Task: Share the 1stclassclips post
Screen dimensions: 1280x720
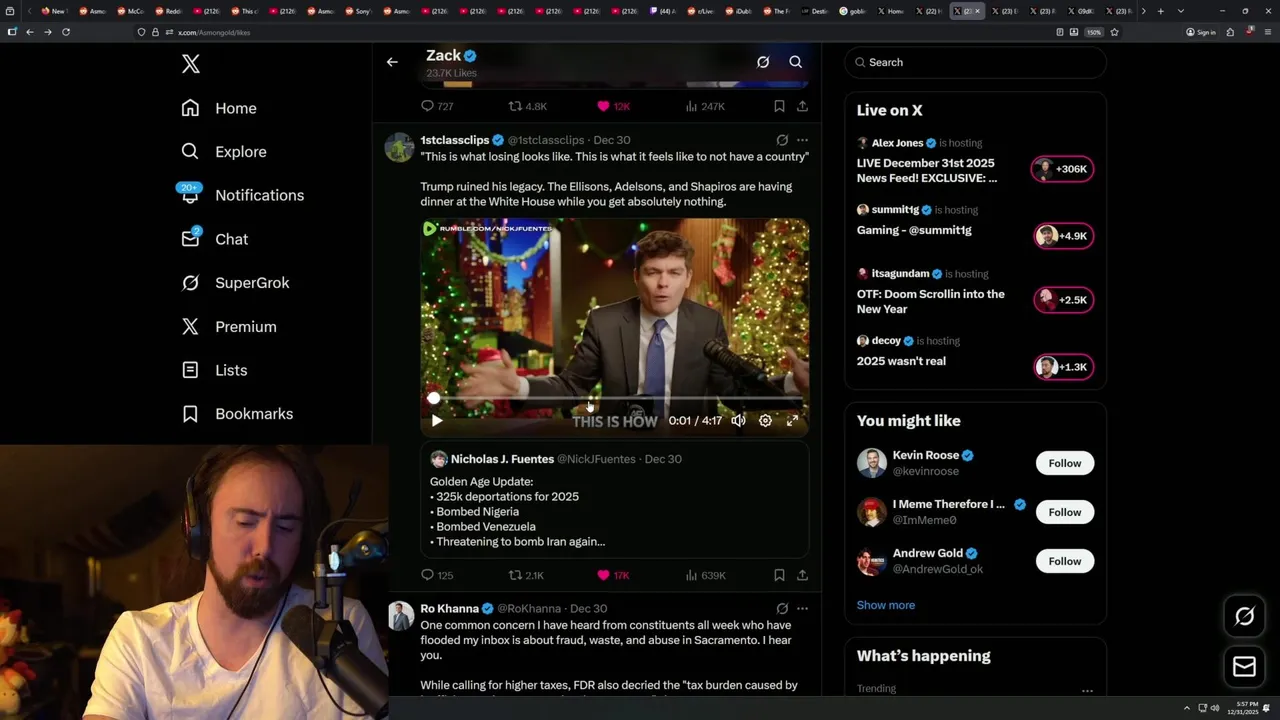Action: [802, 575]
